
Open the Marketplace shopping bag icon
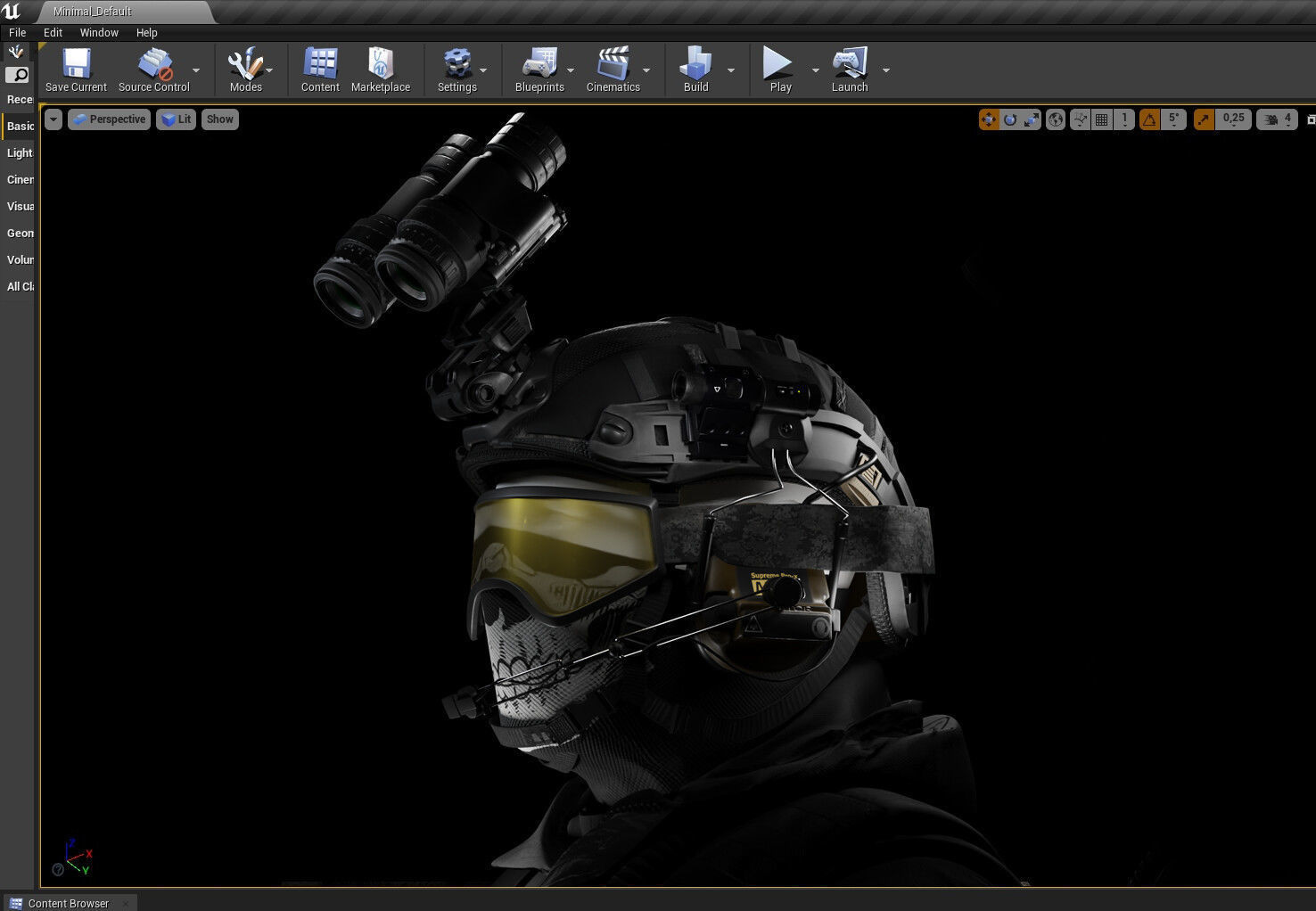point(381,63)
